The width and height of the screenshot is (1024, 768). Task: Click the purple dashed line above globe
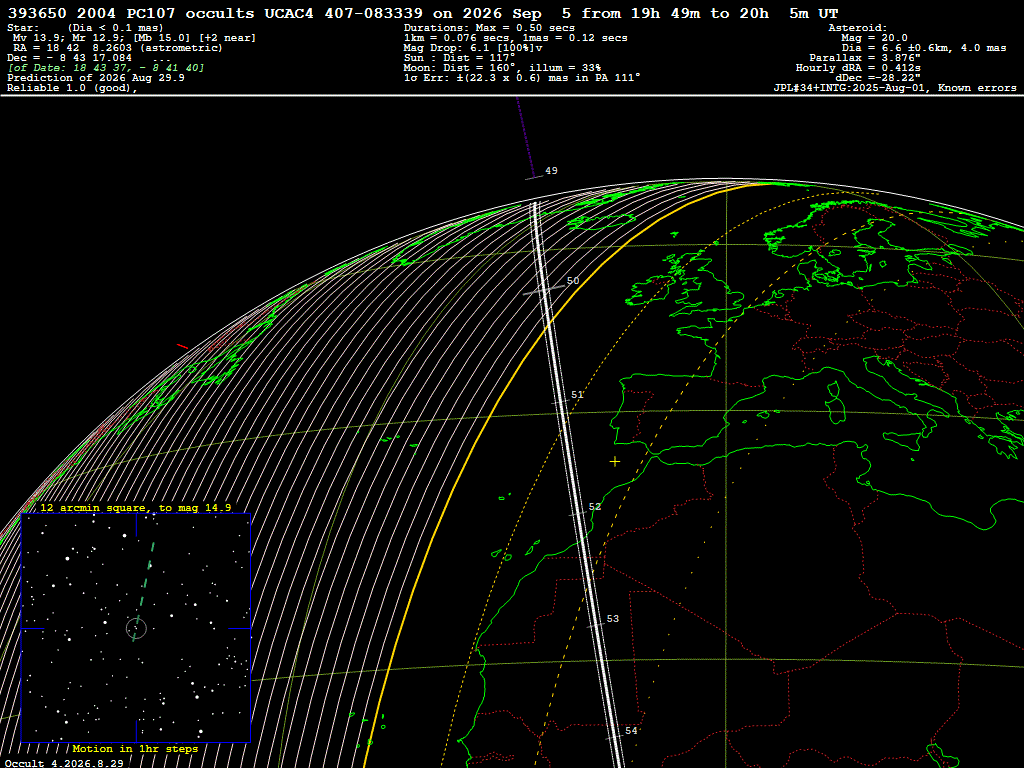pyautogui.click(x=526, y=136)
